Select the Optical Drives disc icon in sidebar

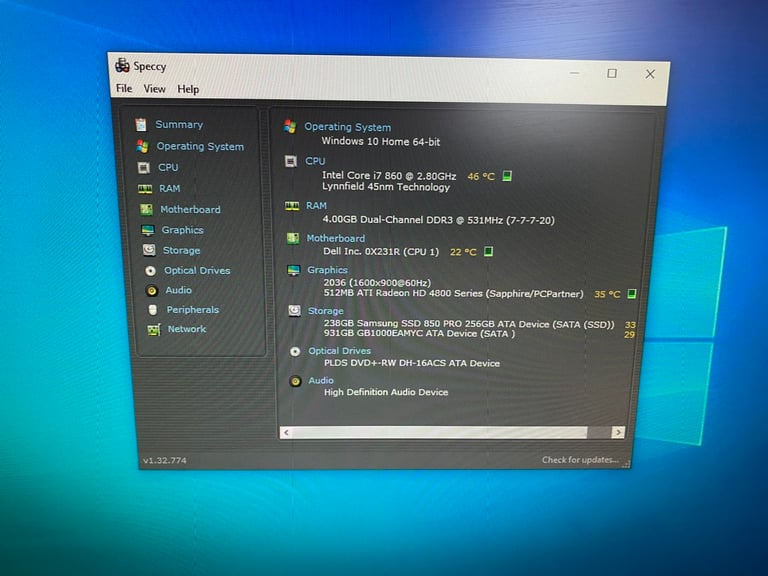coord(150,270)
